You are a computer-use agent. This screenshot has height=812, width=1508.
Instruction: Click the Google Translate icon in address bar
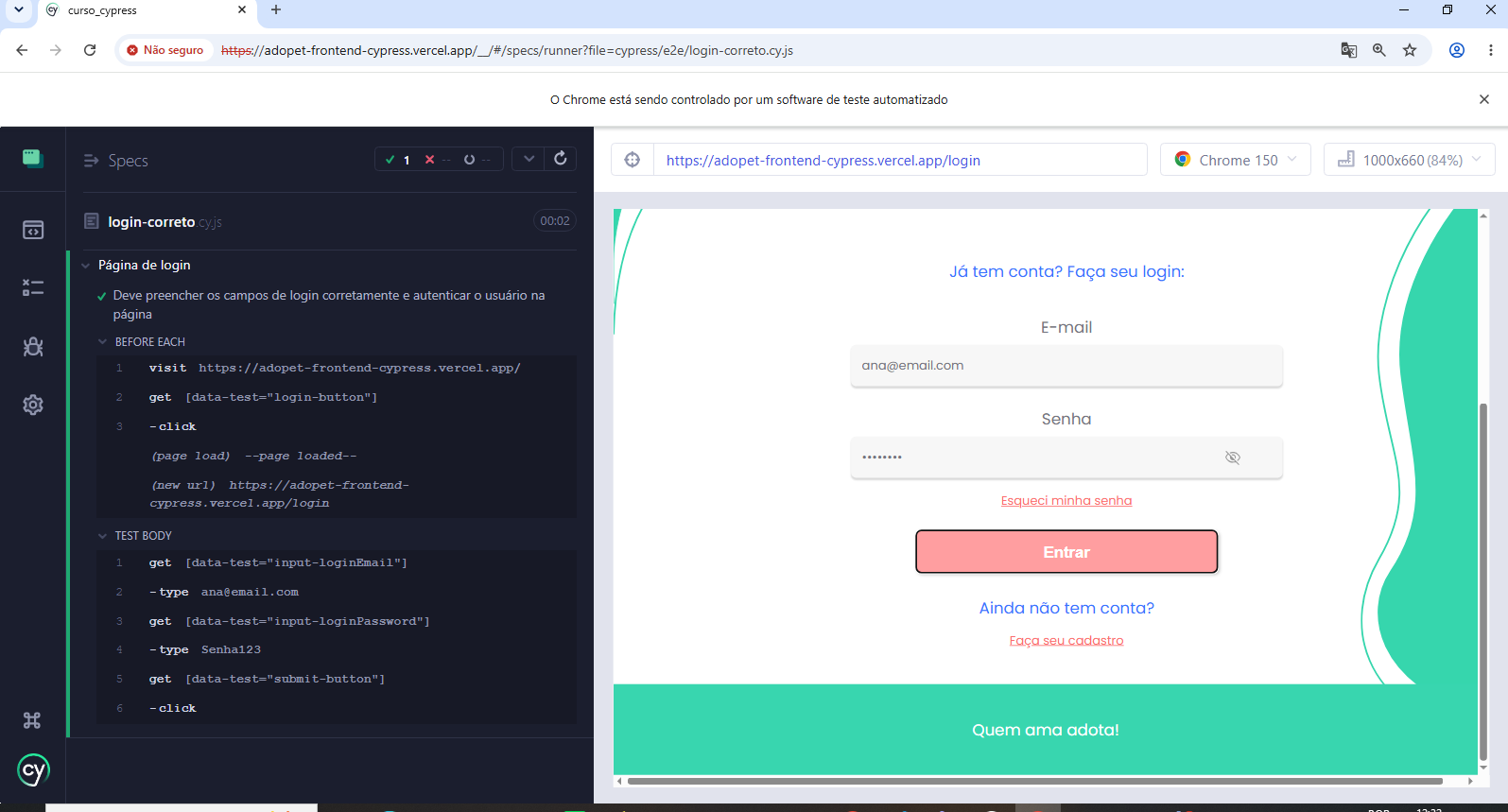pos(1349,50)
